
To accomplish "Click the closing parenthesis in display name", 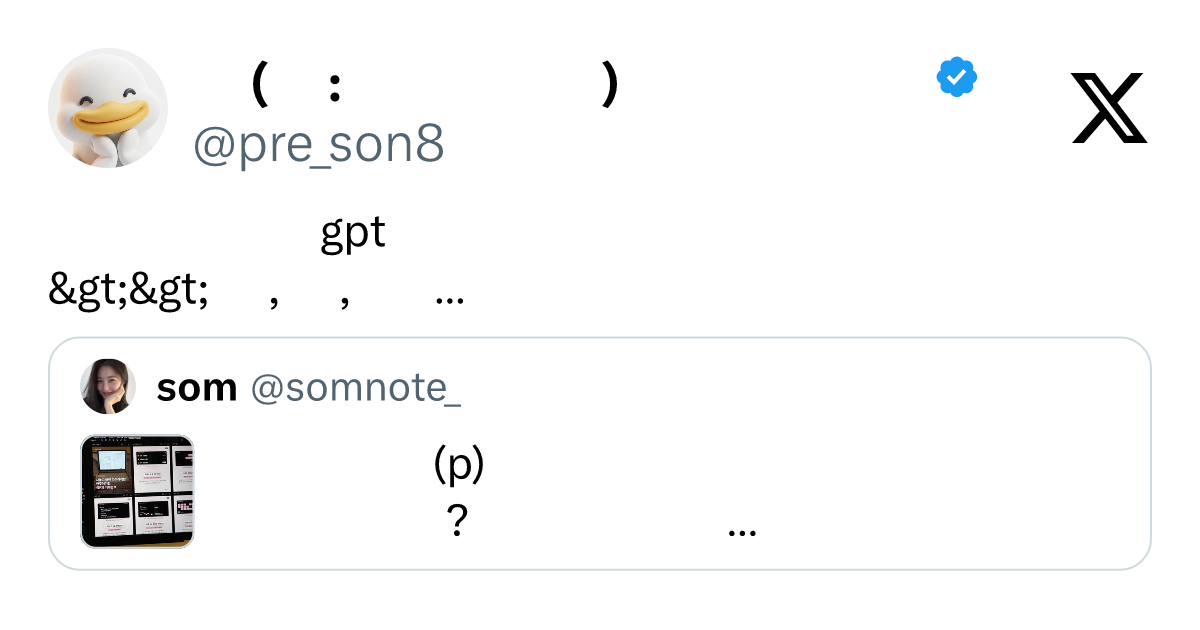I will click(x=610, y=85).
